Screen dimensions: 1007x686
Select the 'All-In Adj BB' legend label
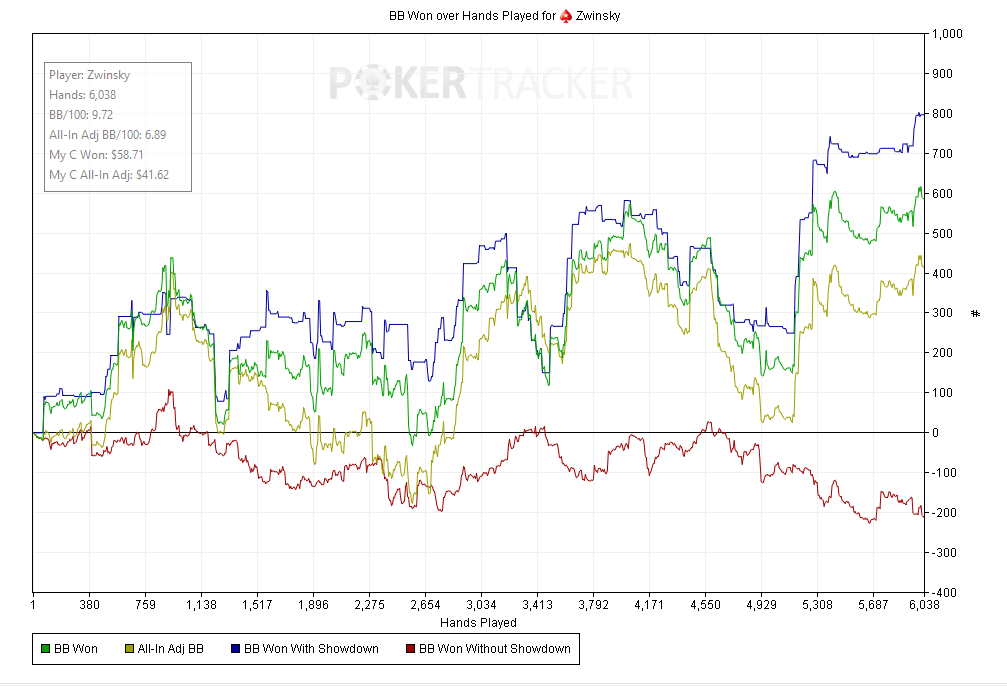tap(170, 649)
